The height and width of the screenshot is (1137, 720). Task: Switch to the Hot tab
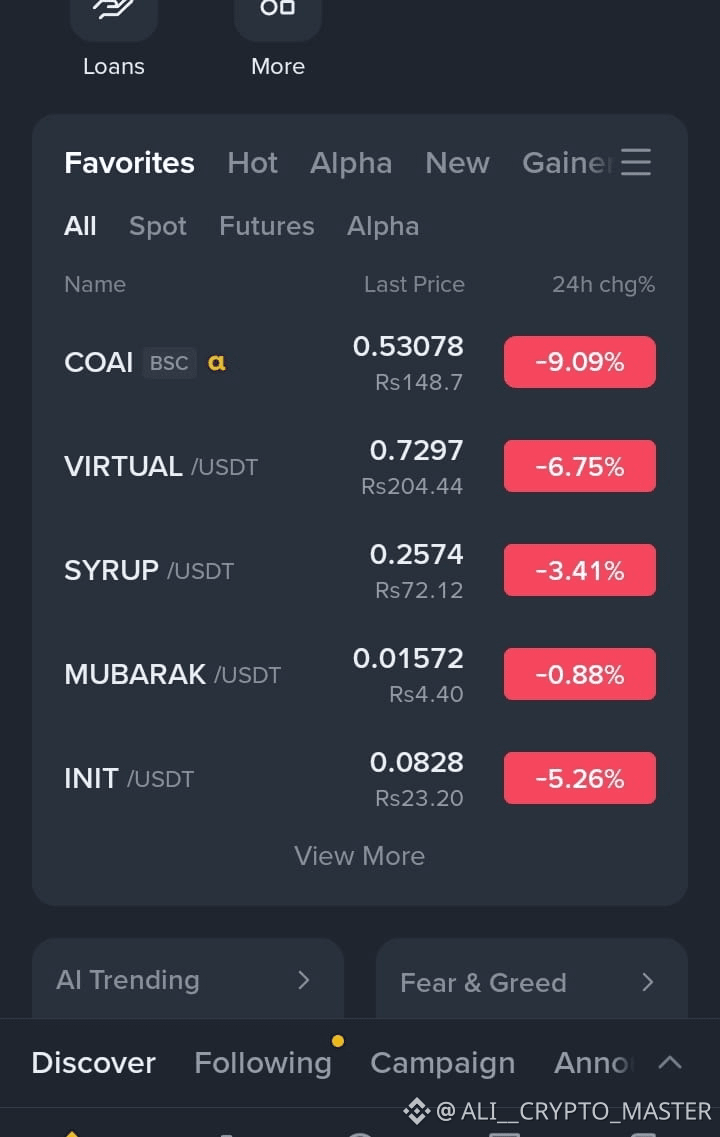tap(252, 163)
